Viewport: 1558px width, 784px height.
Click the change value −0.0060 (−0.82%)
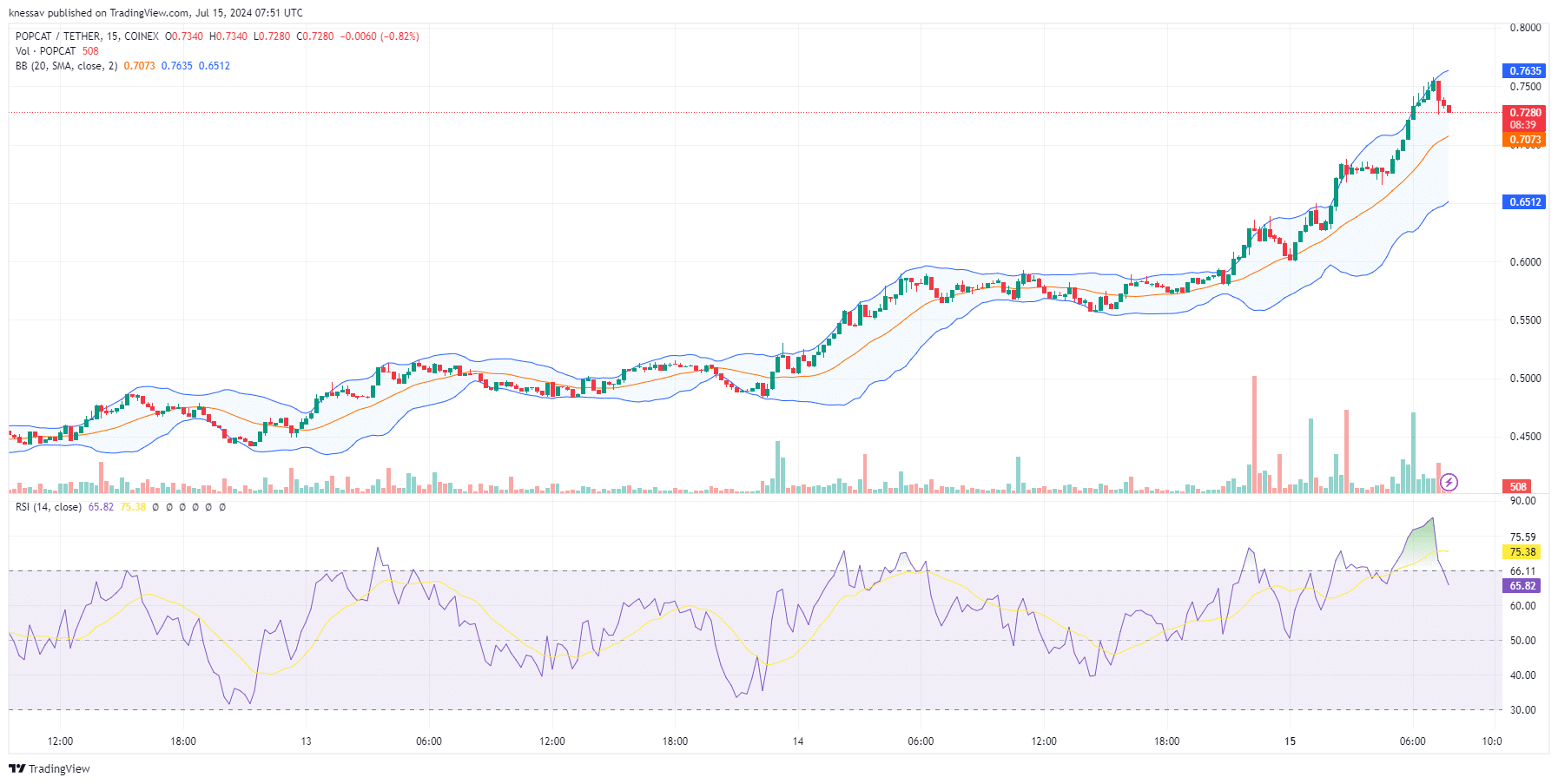[x=380, y=36]
